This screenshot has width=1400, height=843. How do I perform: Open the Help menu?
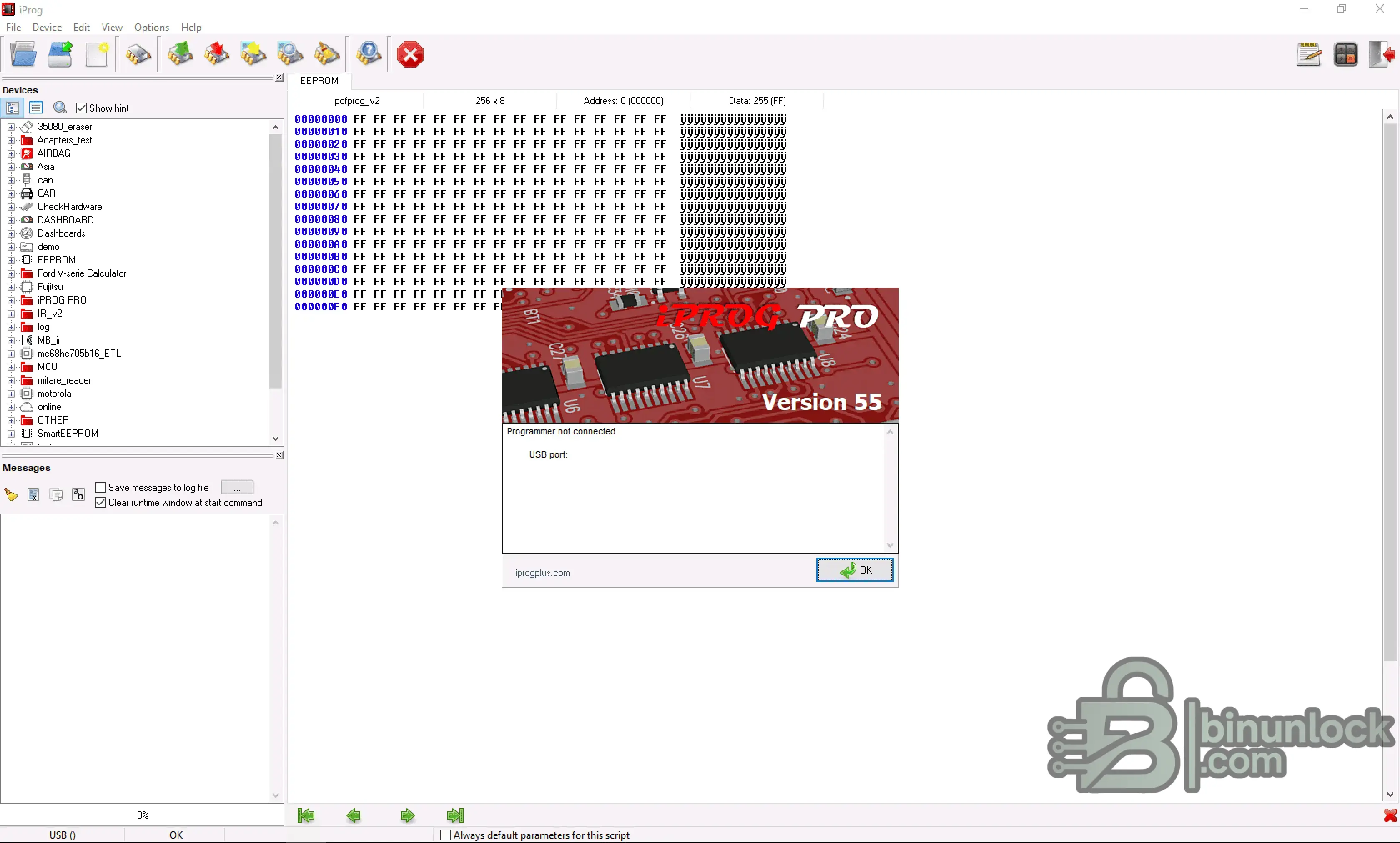pos(191,27)
